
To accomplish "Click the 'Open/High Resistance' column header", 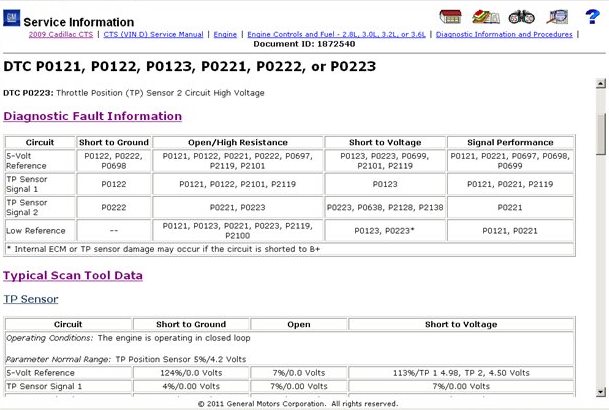I will pyautogui.click(x=238, y=142).
